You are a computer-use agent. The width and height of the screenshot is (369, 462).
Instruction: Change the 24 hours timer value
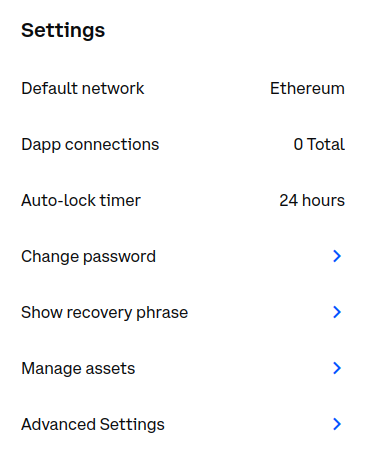[x=312, y=201]
